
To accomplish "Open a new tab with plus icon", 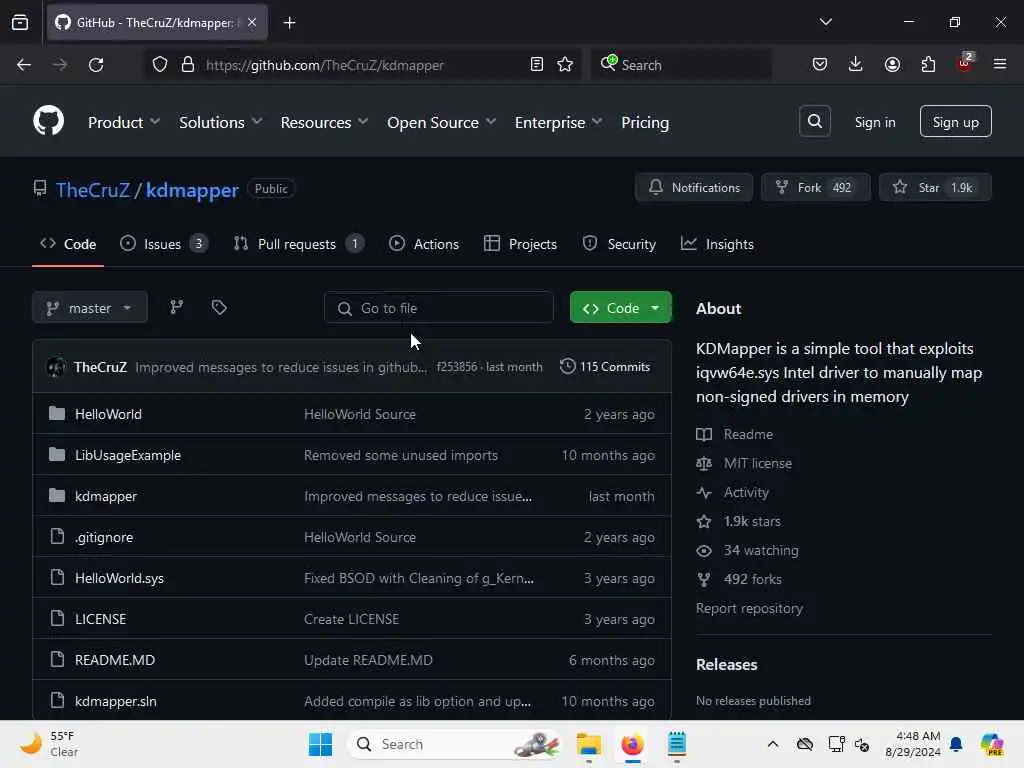I will coord(289,23).
